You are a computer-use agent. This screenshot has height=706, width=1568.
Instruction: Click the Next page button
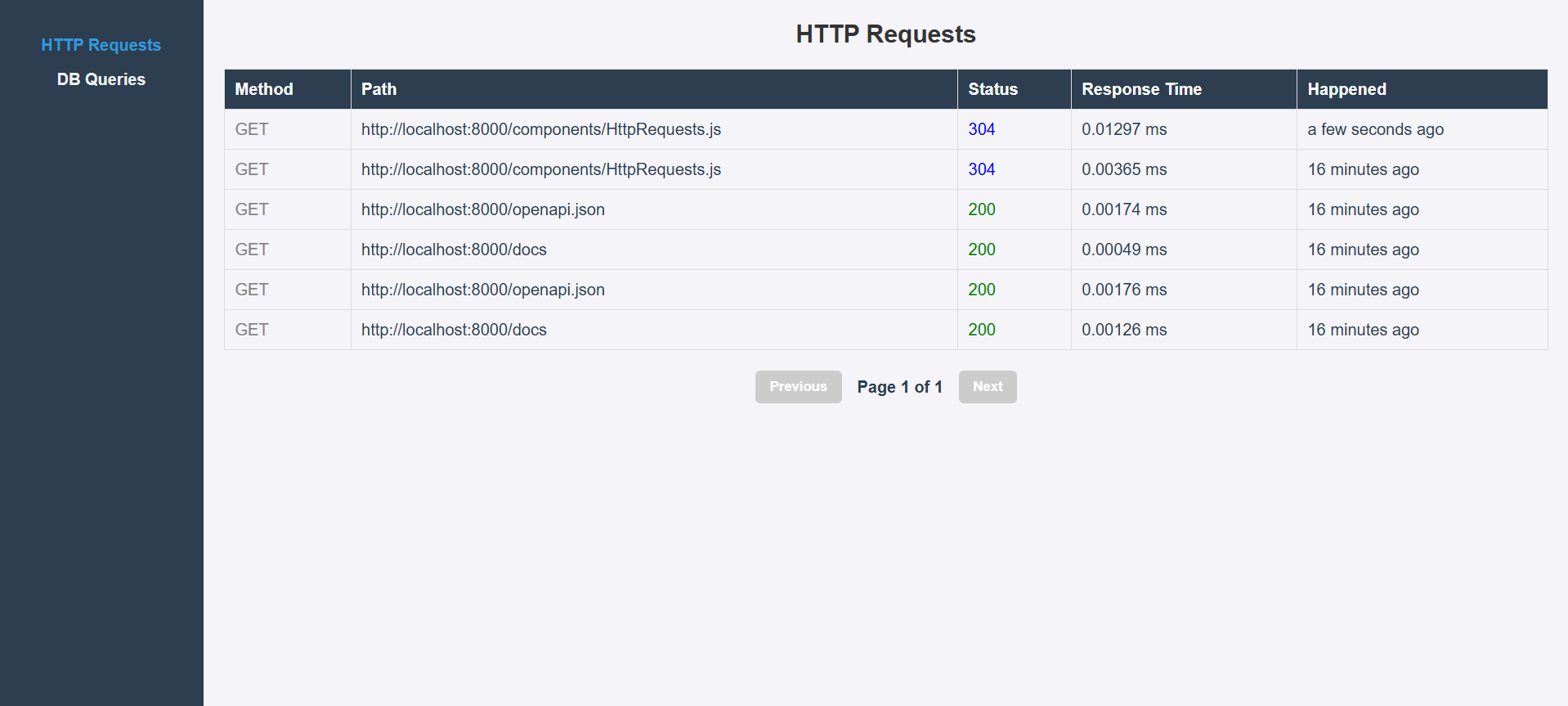tap(987, 387)
